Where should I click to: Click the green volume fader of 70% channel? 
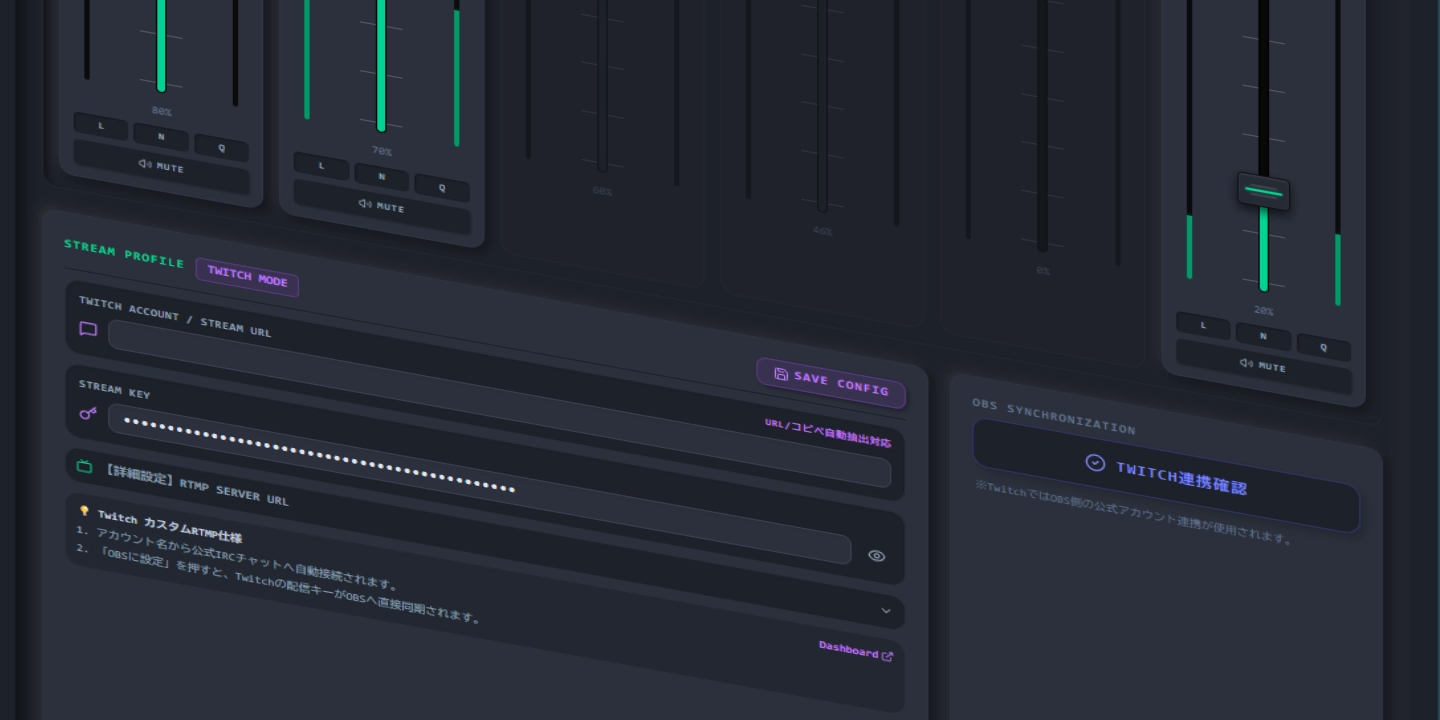pyautogui.click(x=381, y=65)
